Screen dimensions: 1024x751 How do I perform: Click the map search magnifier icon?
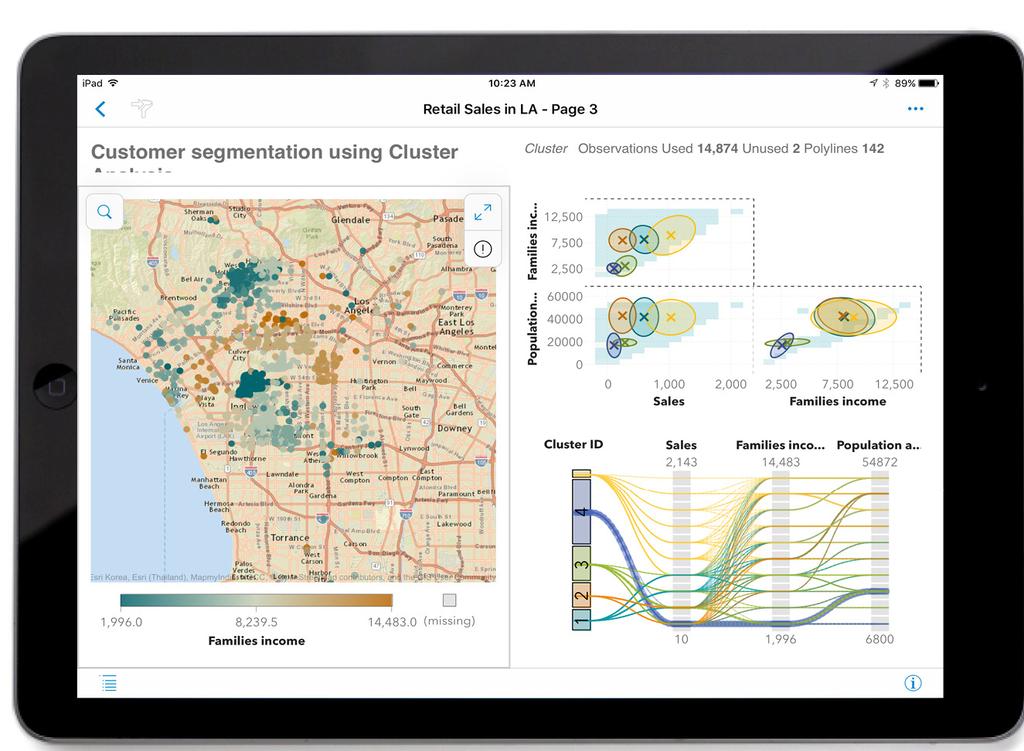point(104,212)
